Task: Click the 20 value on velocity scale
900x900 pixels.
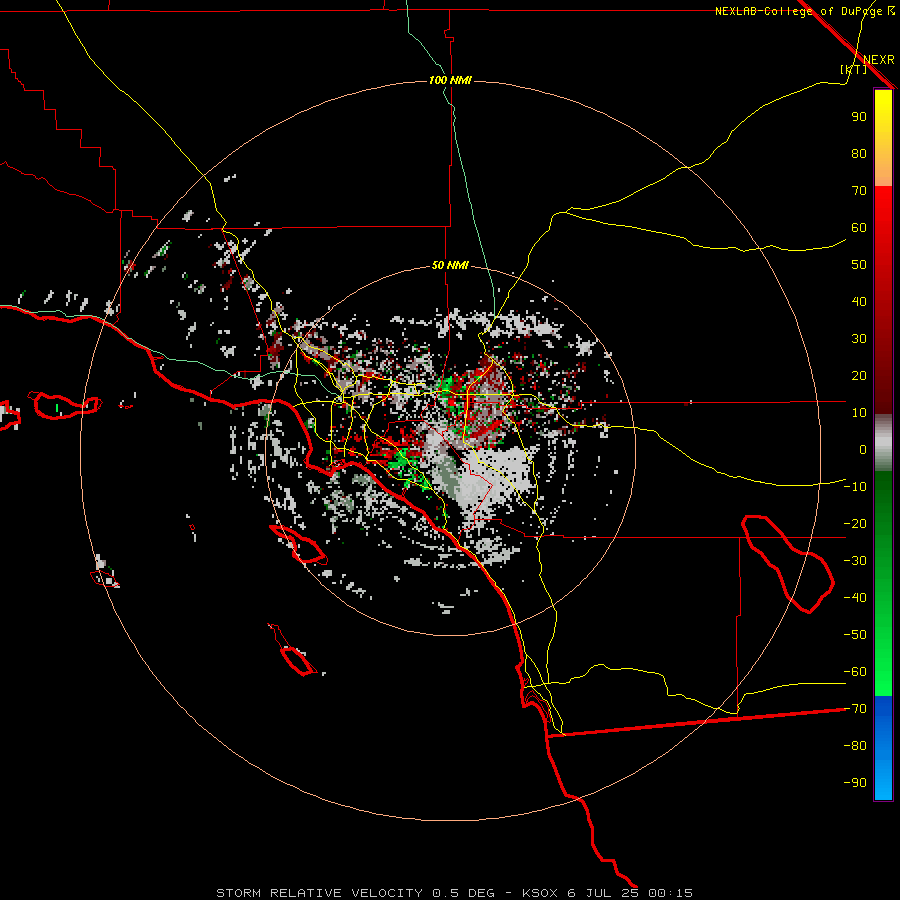Action: pyautogui.click(x=859, y=375)
